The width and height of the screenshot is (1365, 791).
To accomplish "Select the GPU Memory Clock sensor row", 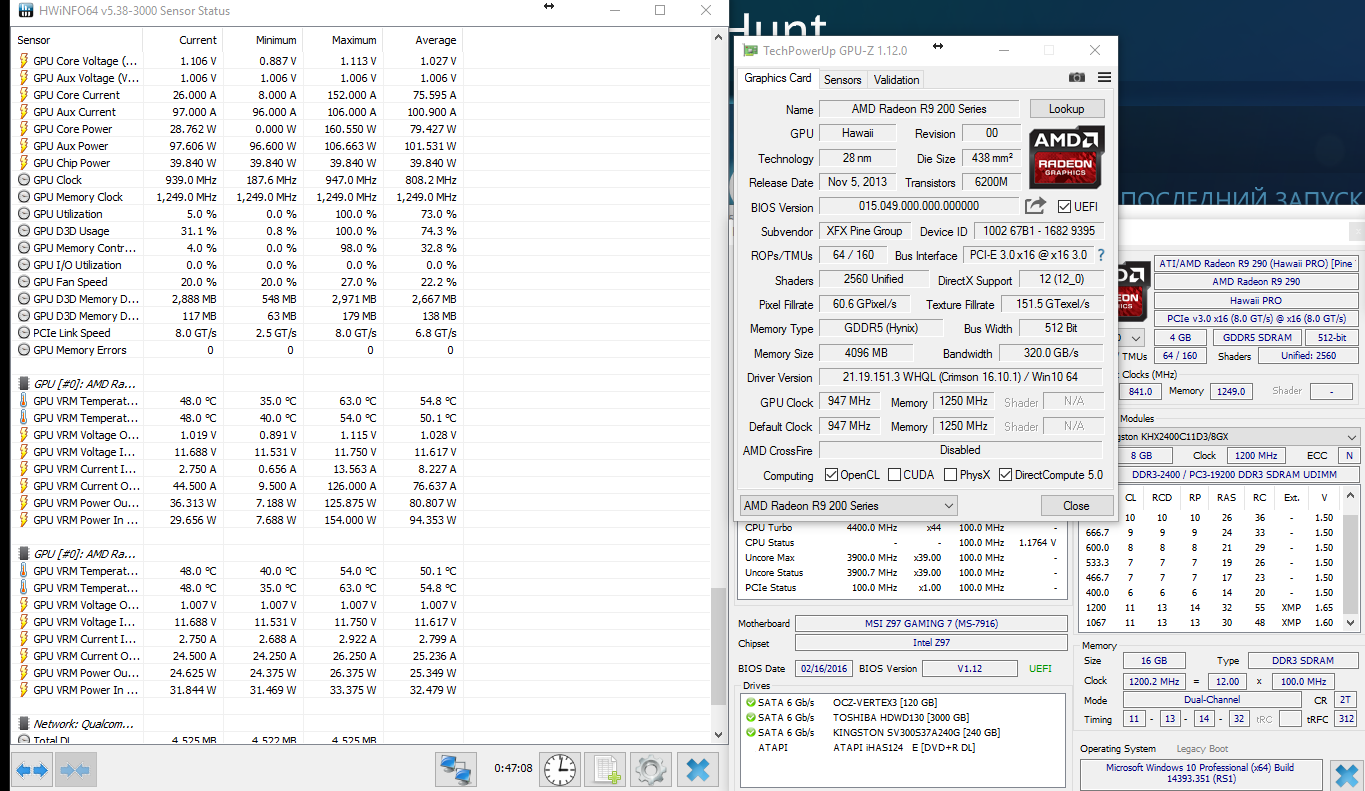I will (x=238, y=197).
